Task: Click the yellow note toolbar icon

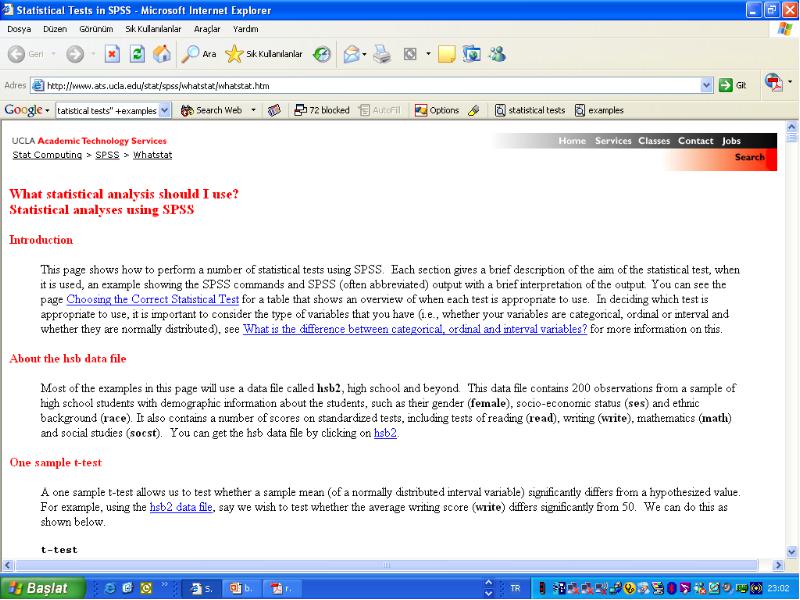Action: pyautogui.click(x=446, y=54)
